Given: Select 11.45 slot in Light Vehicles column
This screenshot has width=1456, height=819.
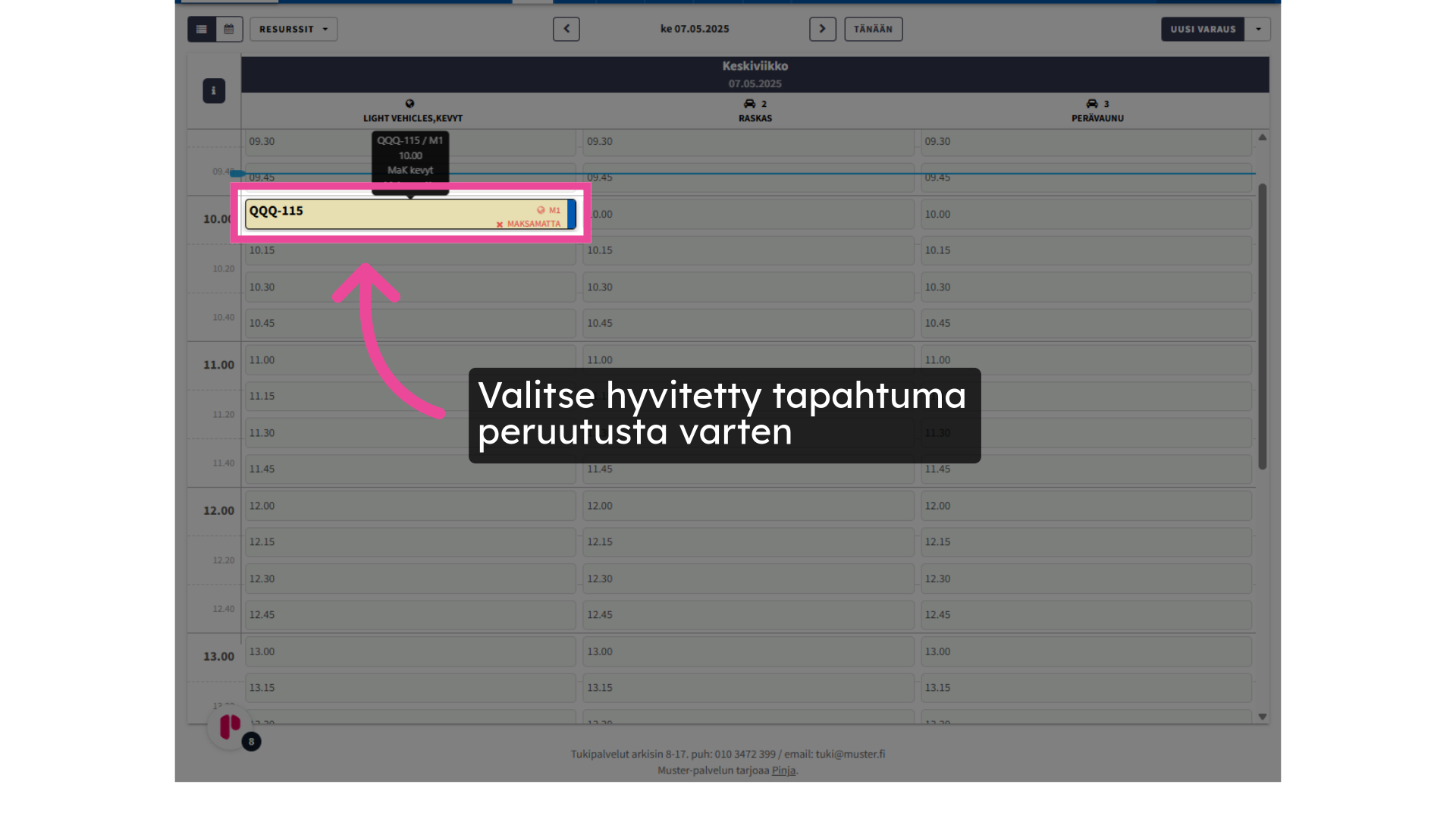Looking at the screenshot, I should coord(410,469).
